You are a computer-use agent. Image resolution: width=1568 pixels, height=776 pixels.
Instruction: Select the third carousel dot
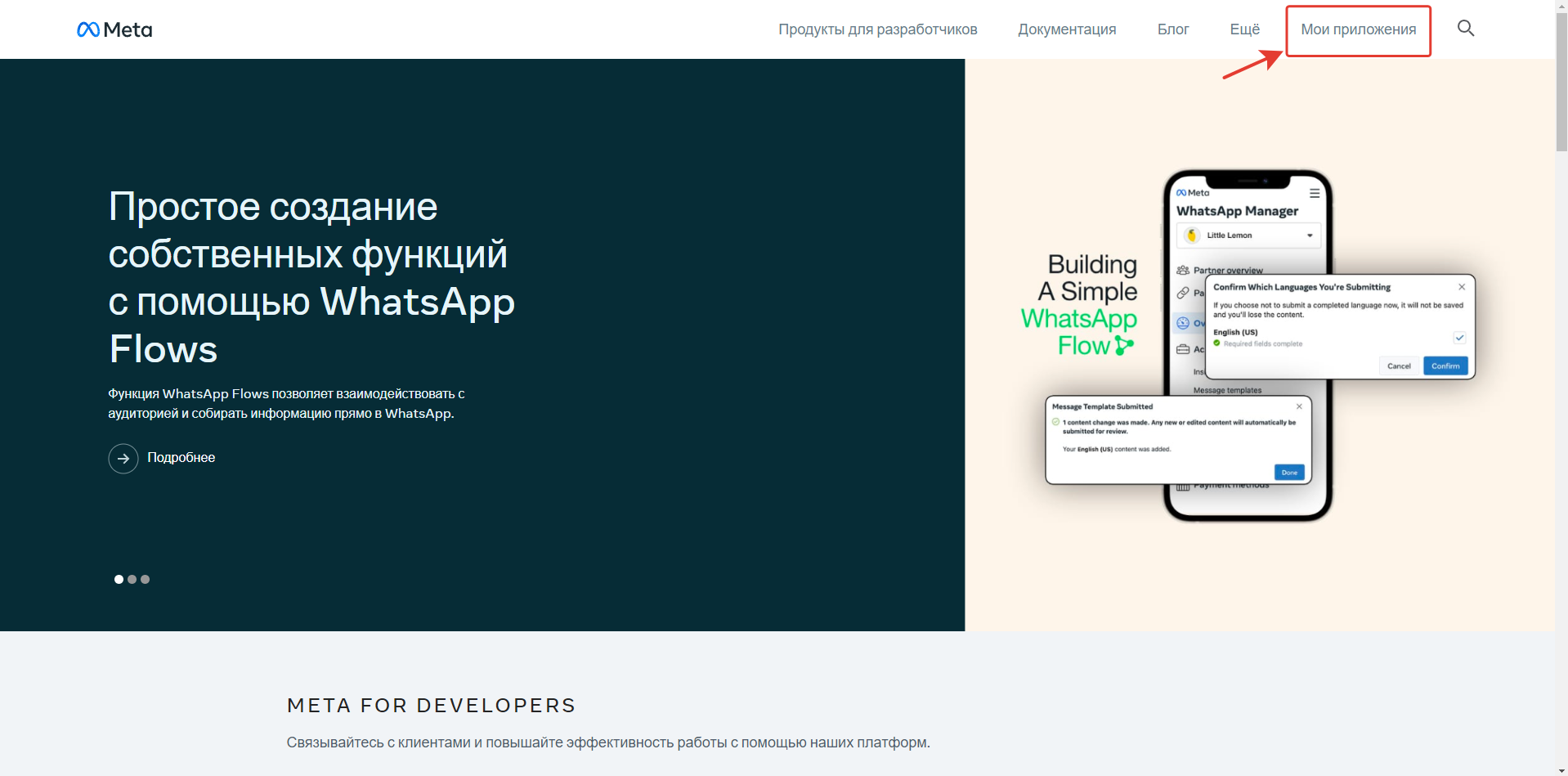click(145, 579)
